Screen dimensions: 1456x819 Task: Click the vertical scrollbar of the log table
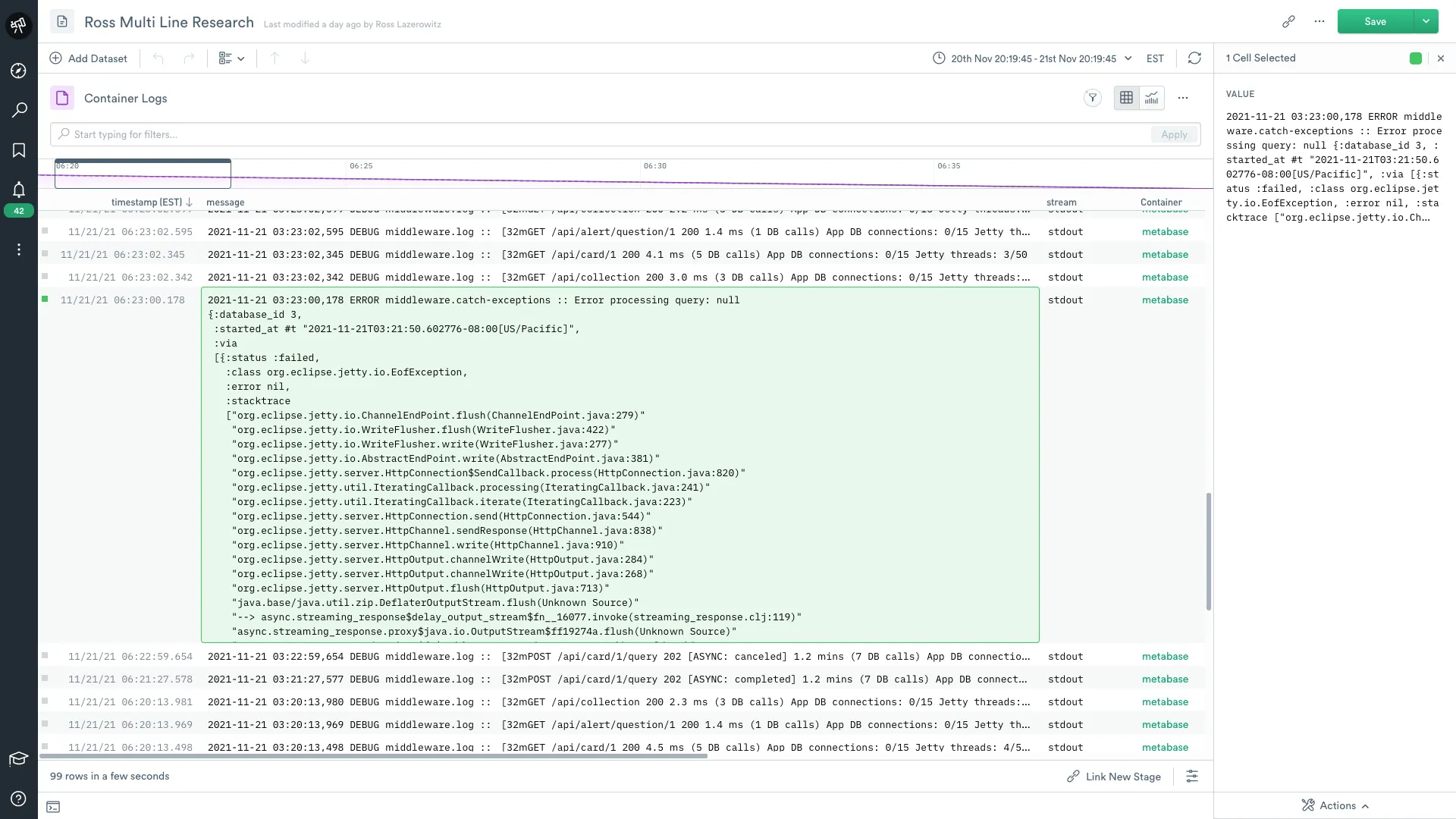point(1209,551)
